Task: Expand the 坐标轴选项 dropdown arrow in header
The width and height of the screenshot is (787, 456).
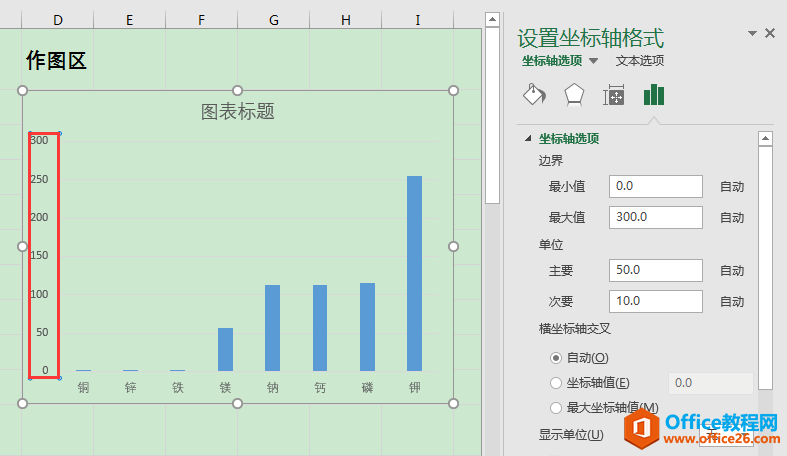Action: [x=593, y=61]
